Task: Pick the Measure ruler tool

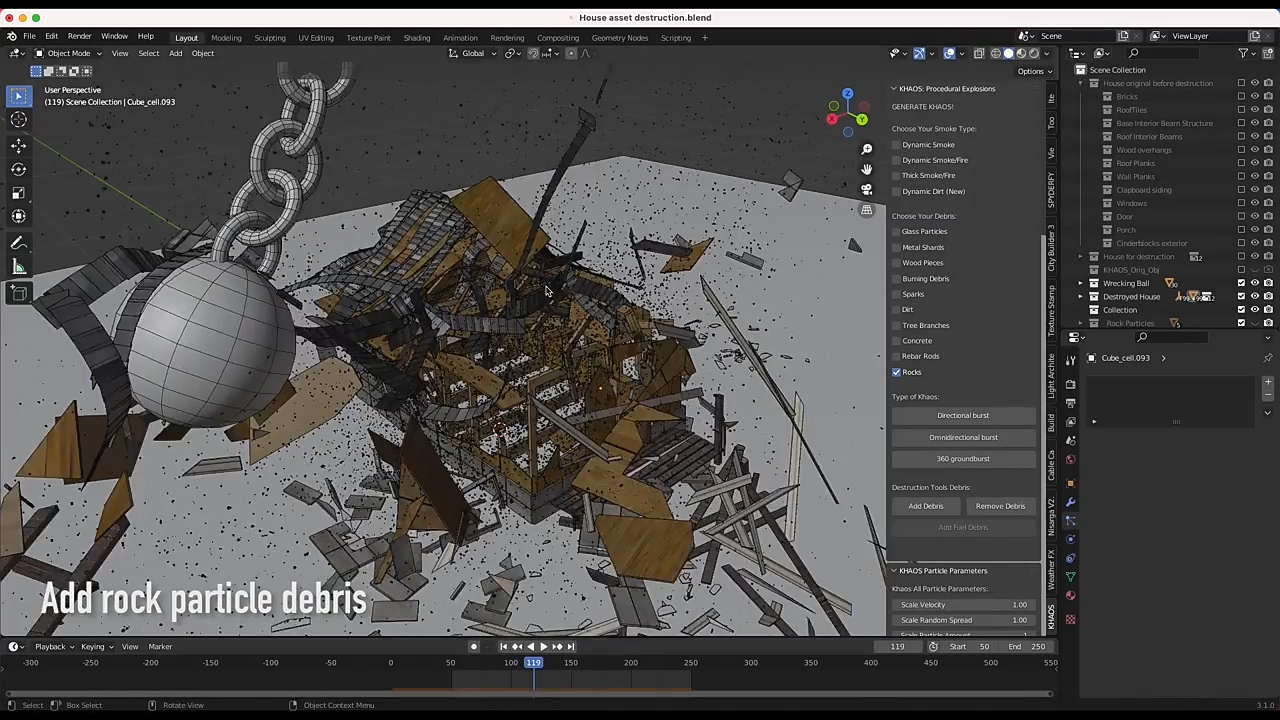Action: pyautogui.click(x=19, y=267)
